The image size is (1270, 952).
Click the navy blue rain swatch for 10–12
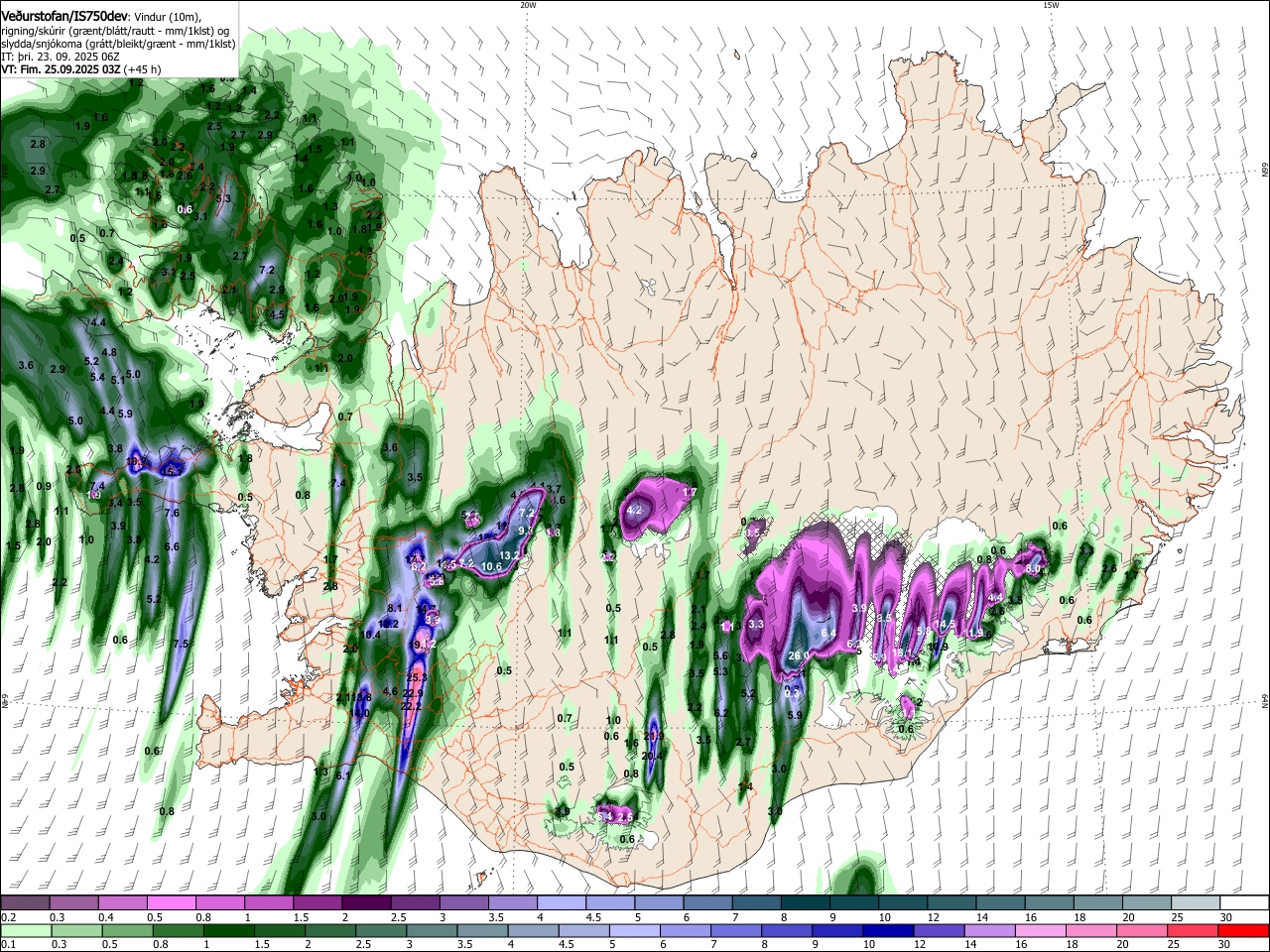tap(887, 930)
